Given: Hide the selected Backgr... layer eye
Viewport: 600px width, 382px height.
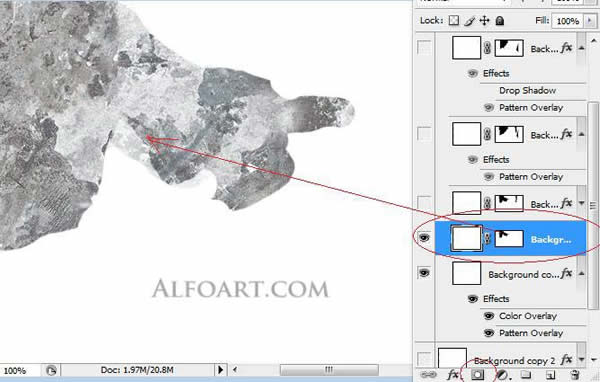Looking at the screenshot, I should pyautogui.click(x=424, y=238).
